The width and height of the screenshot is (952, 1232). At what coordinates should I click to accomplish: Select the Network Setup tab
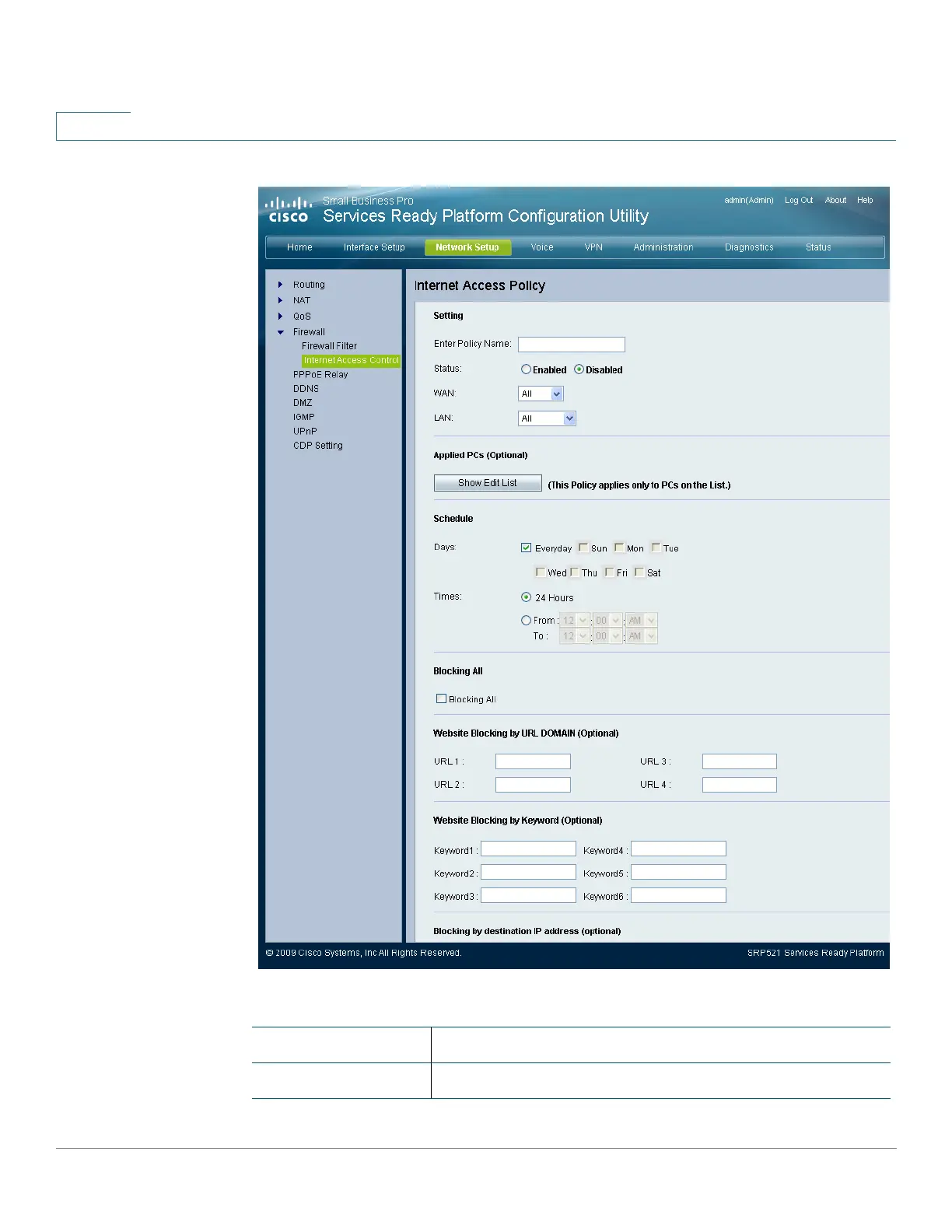click(467, 247)
